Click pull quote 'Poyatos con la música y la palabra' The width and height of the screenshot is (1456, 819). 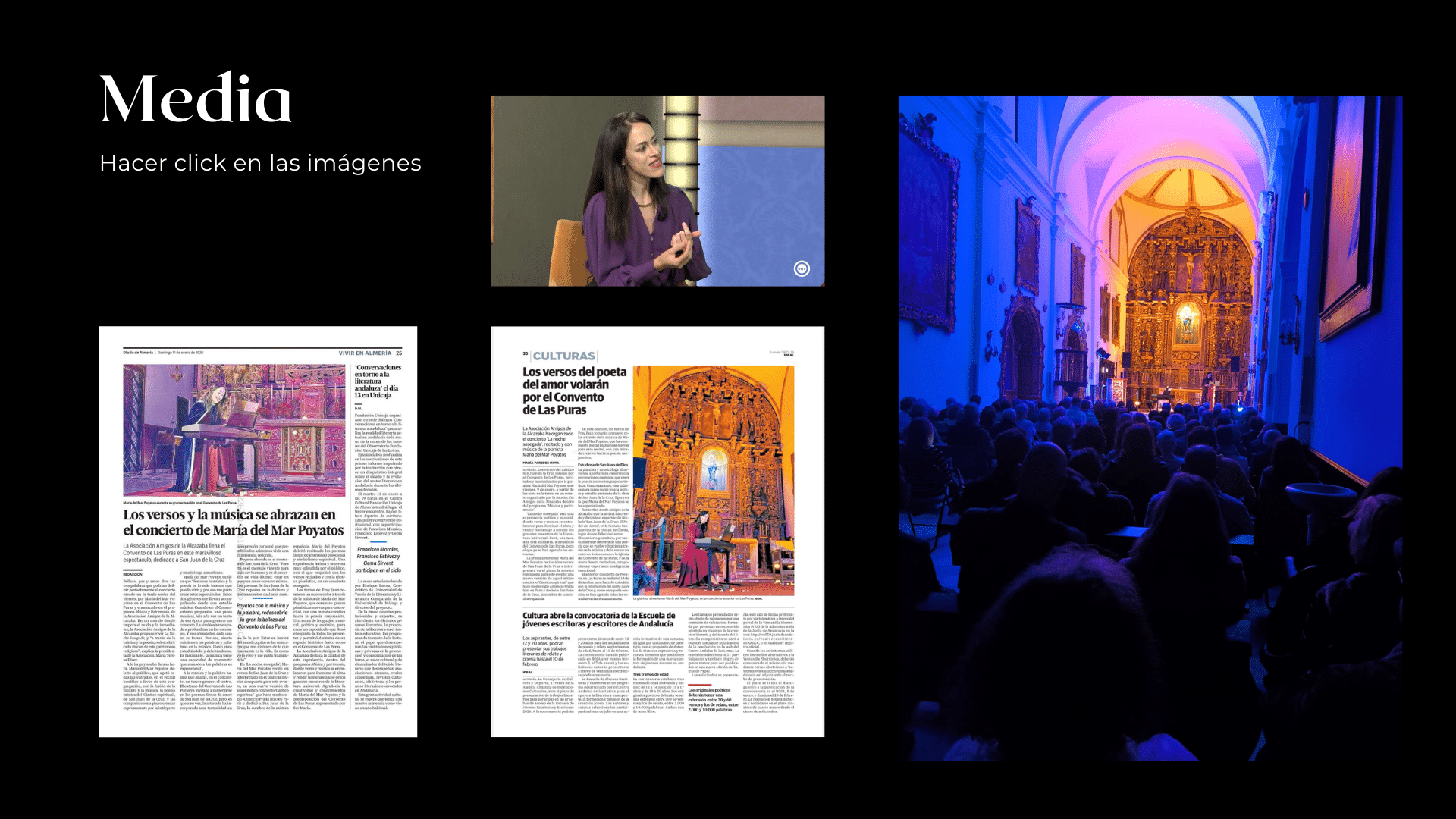coord(262,616)
